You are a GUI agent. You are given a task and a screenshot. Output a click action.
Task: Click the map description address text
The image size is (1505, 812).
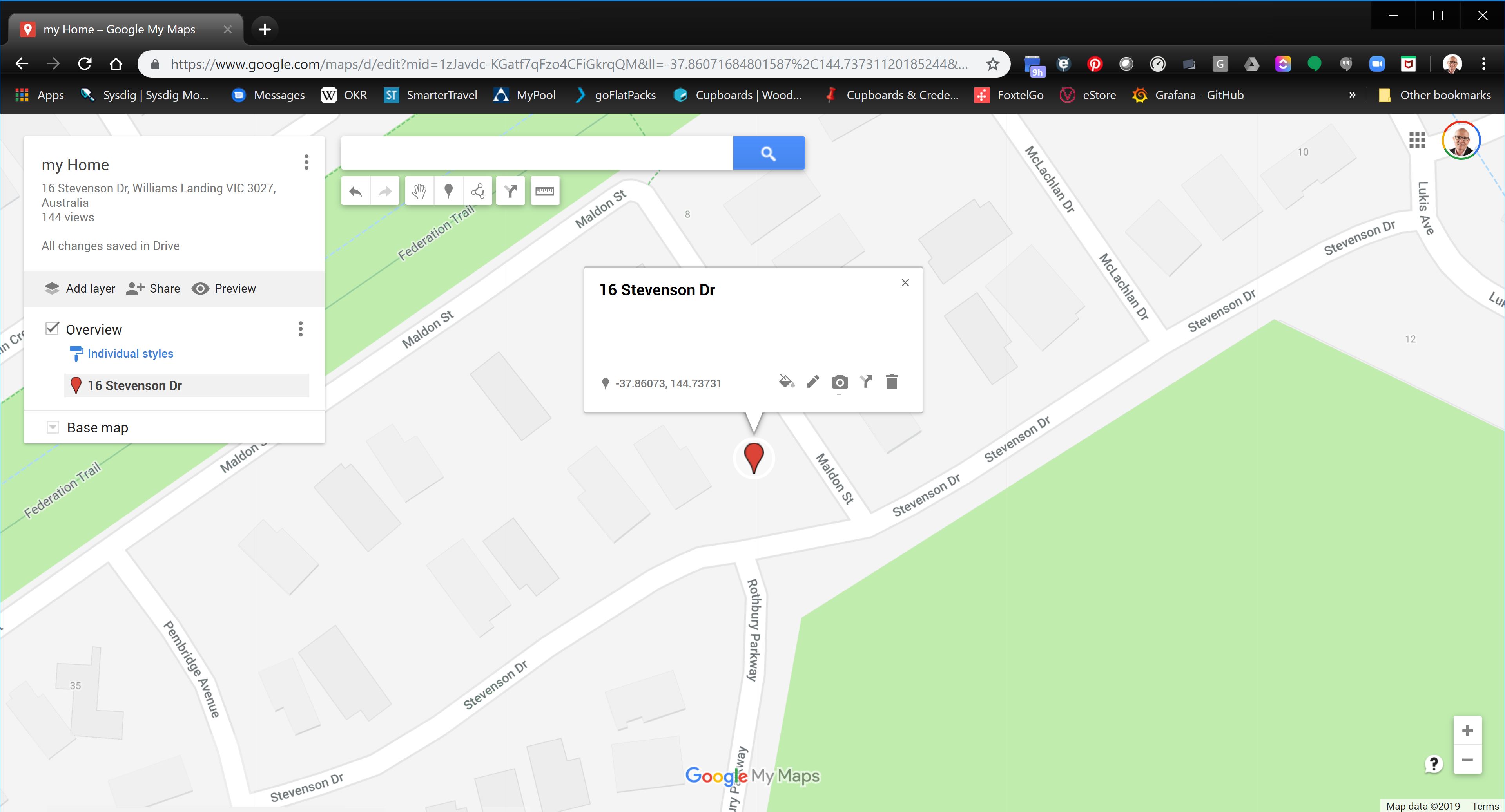158,195
